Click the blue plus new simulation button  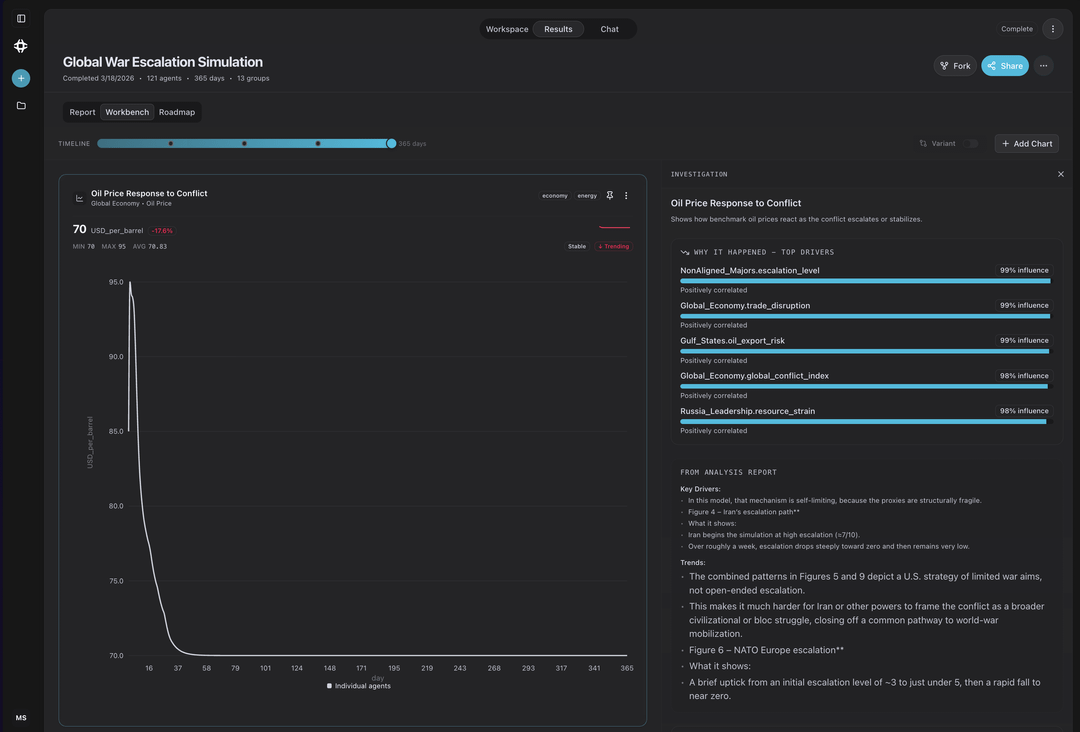point(21,78)
